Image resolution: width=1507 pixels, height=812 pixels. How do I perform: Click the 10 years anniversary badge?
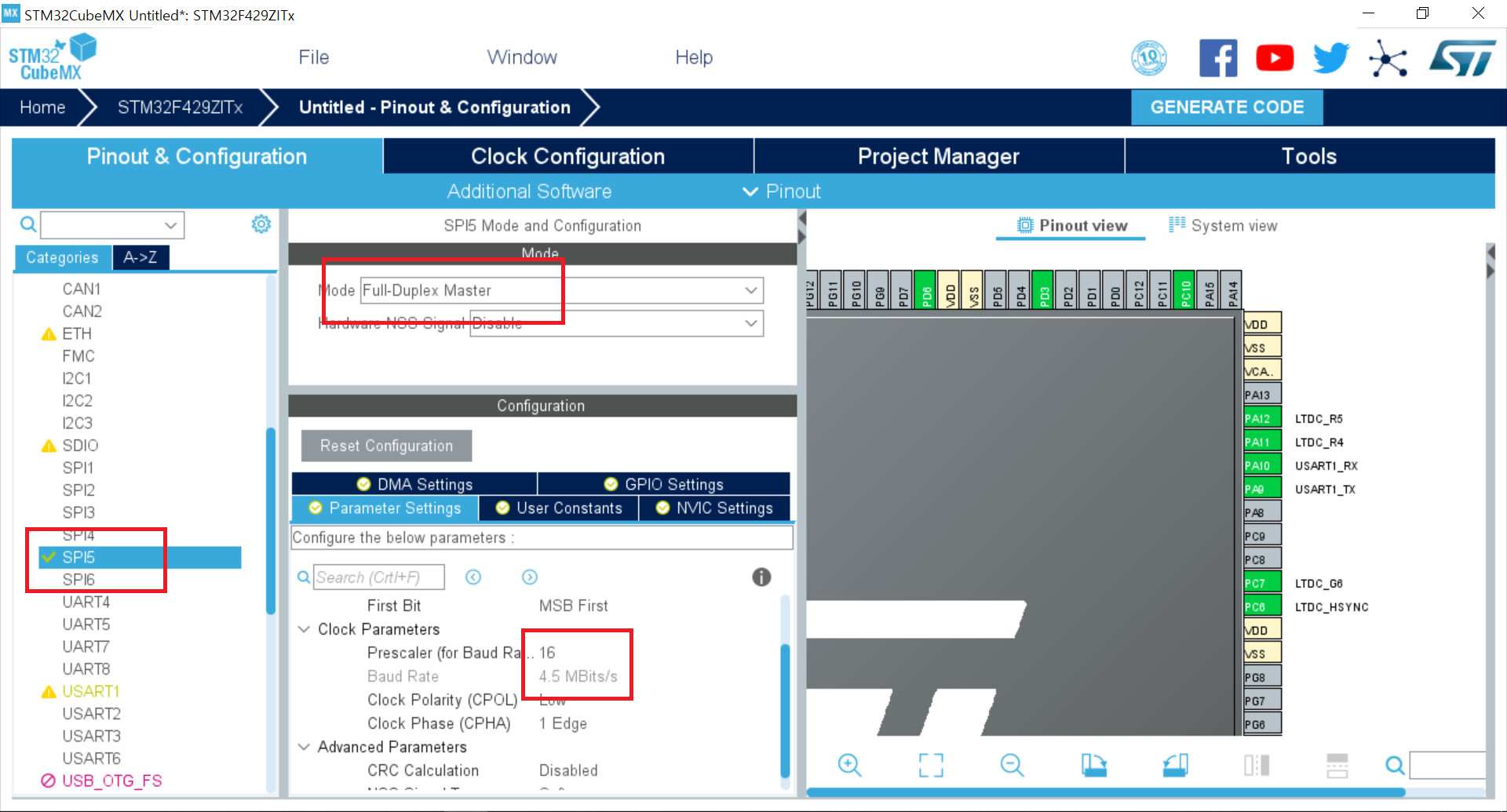tap(1149, 58)
